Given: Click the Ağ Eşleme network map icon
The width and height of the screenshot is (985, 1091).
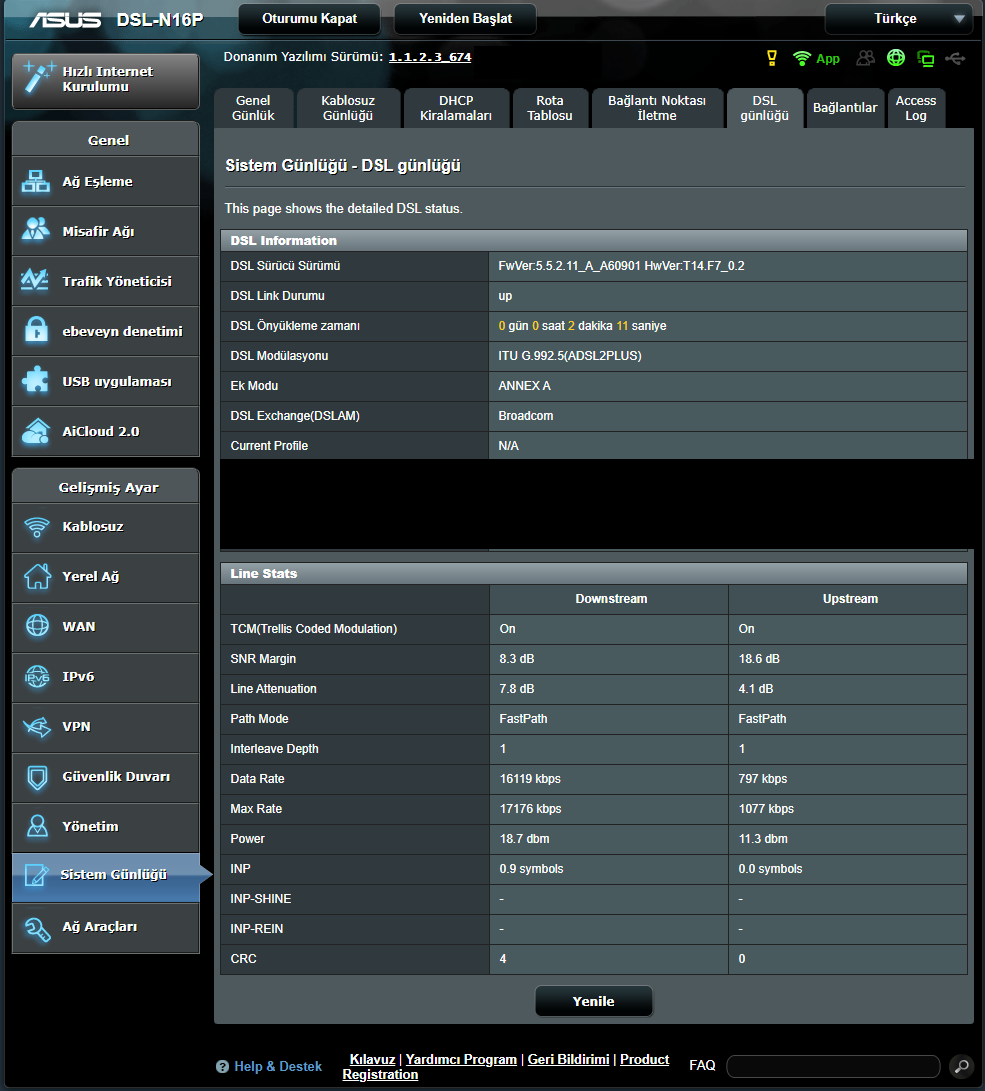Looking at the screenshot, I should [35, 182].
